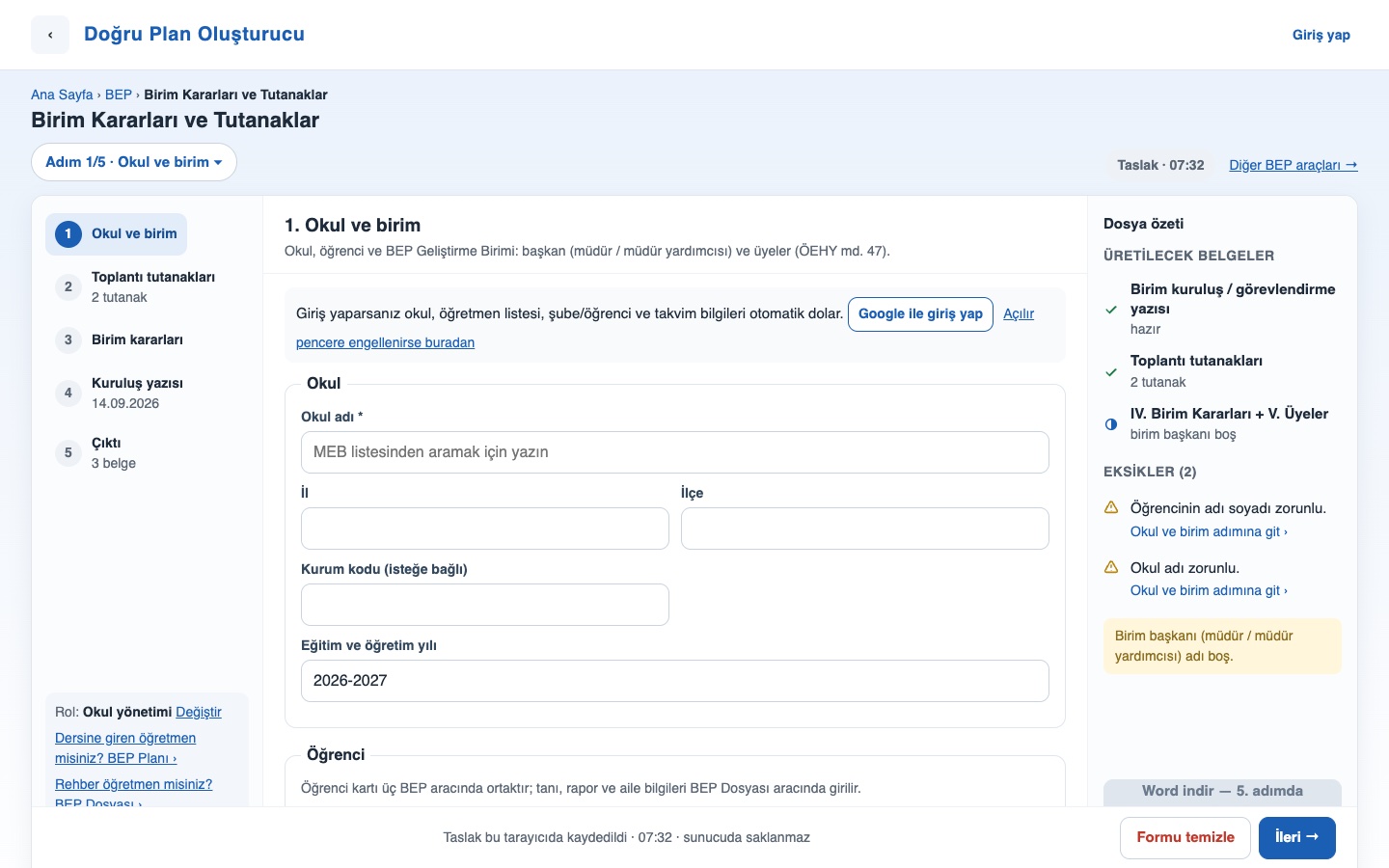Click the Word indir — 5. adımda button
Image resolution: width=1389 pixels, height=868 pixels.
[1222, 791]
